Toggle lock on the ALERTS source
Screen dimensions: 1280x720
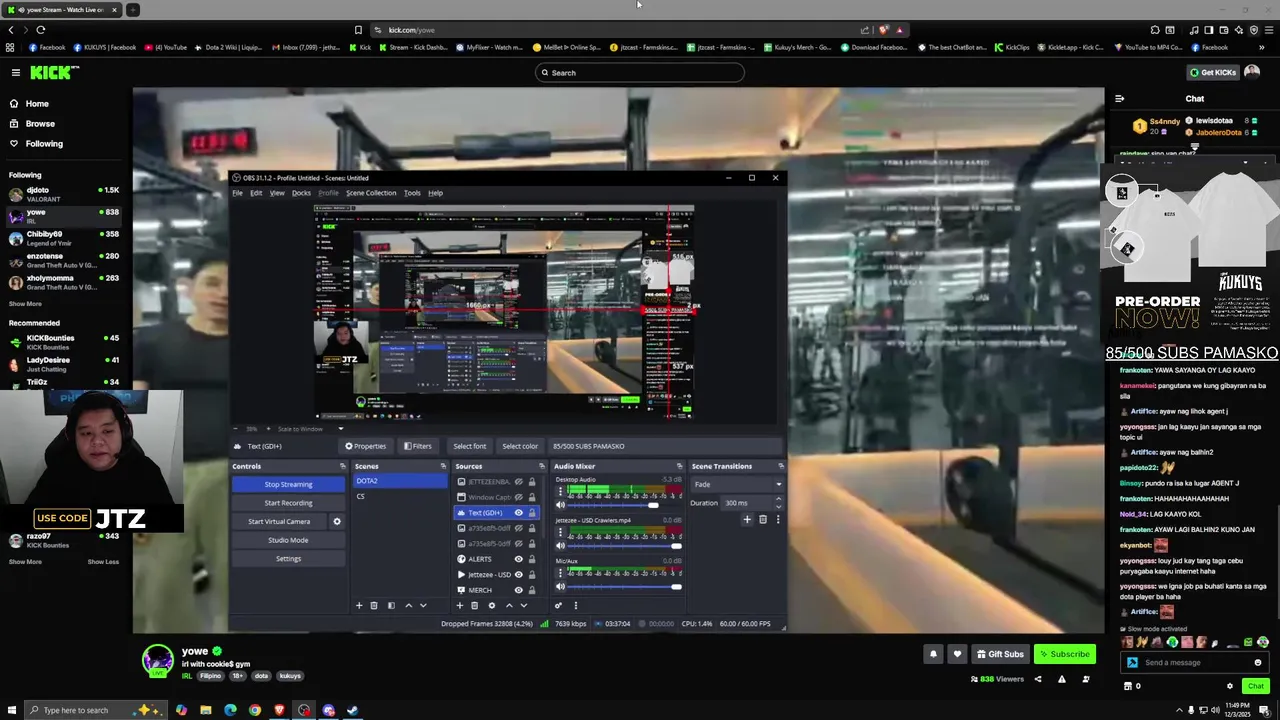(532, 559)
